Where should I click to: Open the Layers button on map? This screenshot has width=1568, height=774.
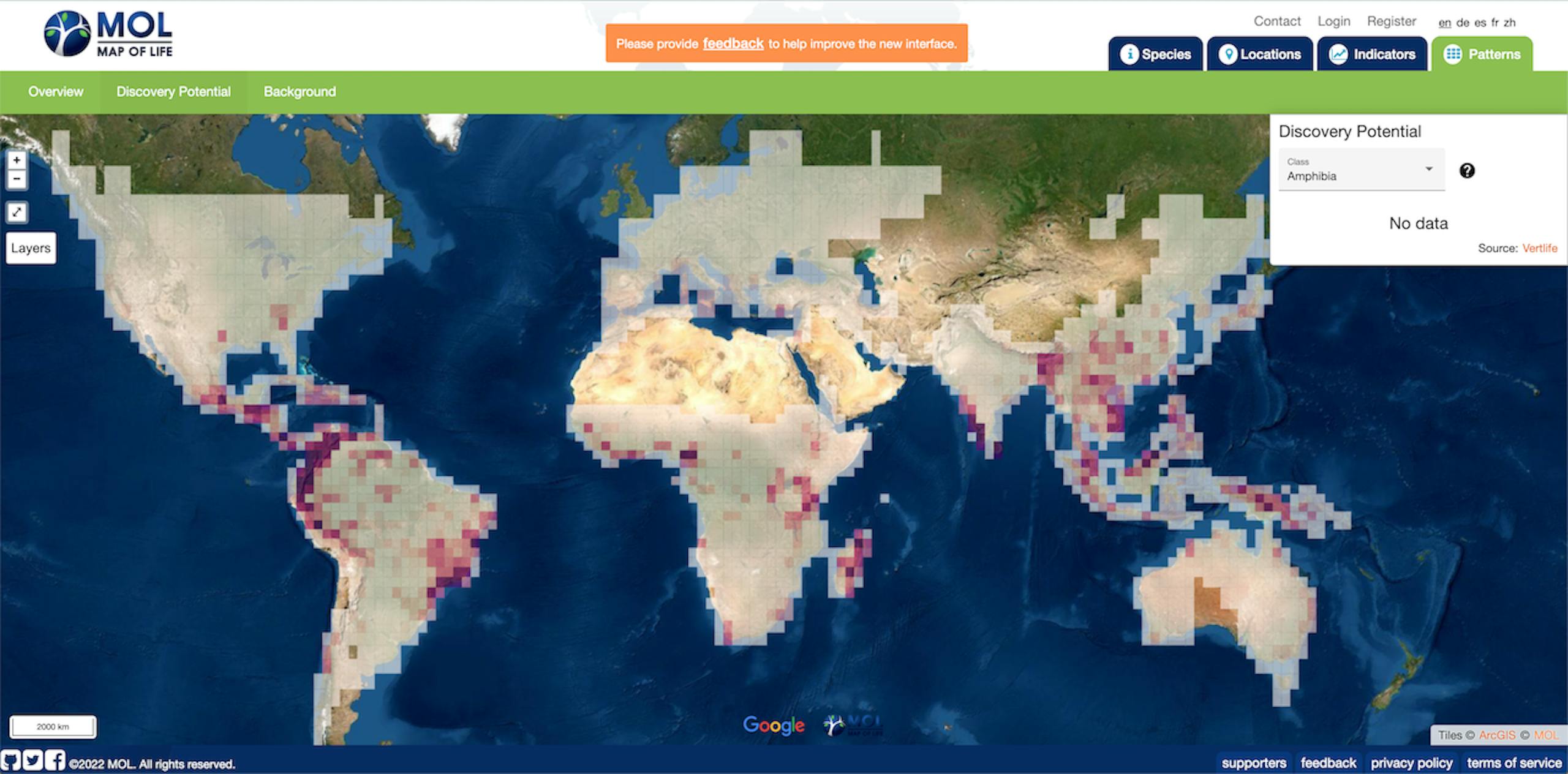click(31, 248)
